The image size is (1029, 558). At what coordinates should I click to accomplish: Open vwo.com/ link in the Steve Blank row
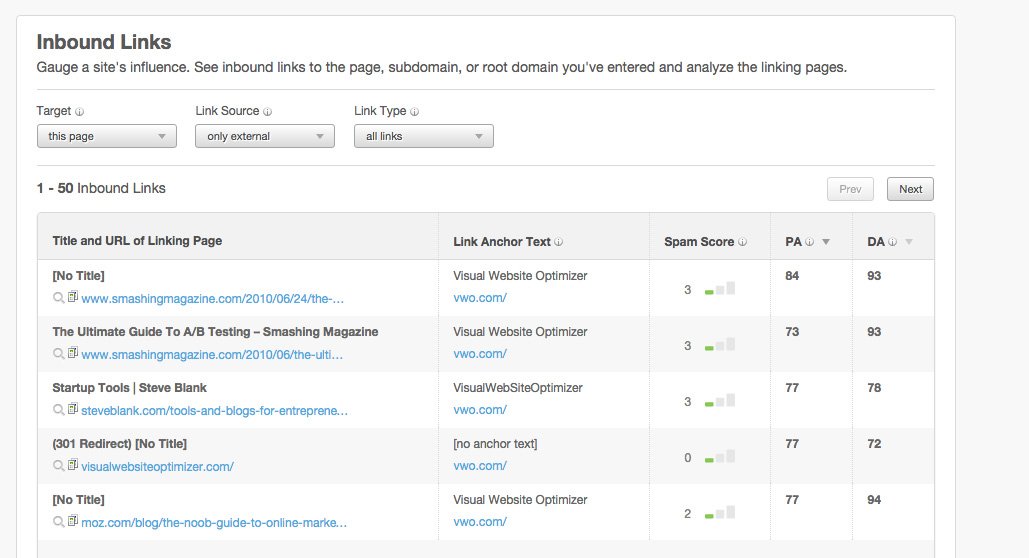(480, 410)
